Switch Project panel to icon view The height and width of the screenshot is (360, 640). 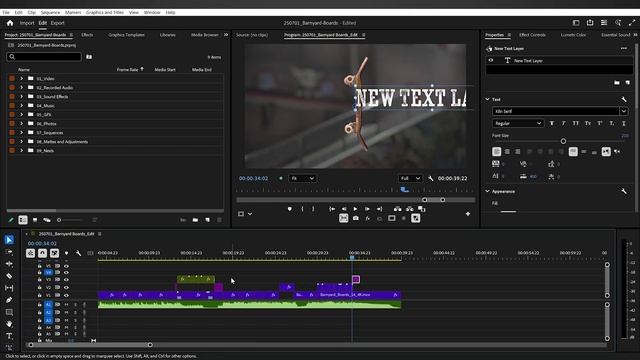(x=35, y=220)
